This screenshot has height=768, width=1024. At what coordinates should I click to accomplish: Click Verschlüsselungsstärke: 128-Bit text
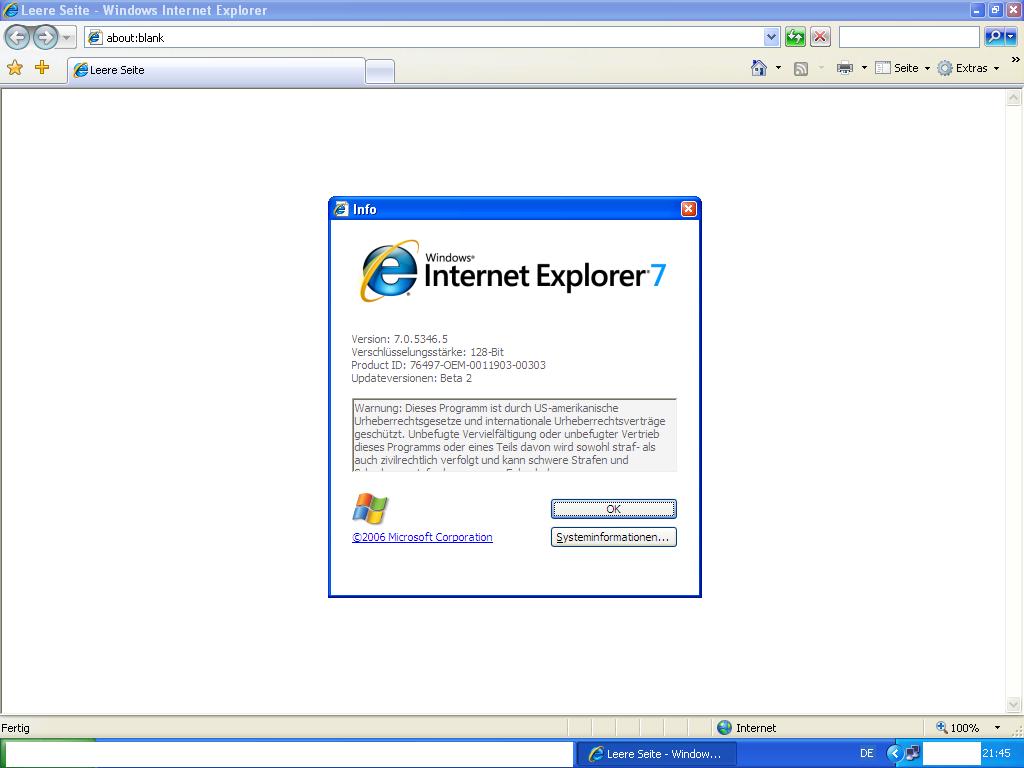427,352
